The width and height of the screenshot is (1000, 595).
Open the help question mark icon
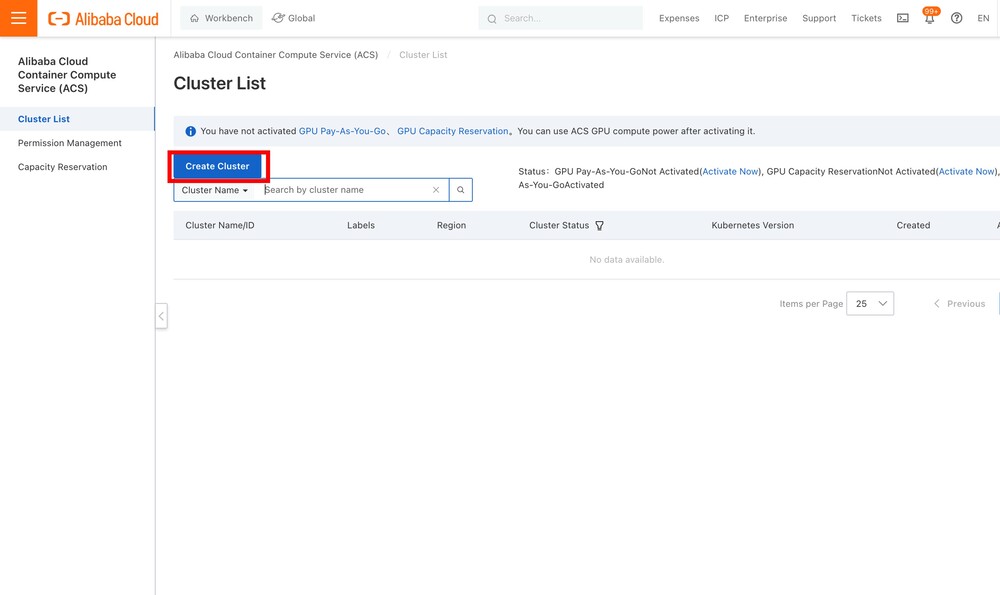click(956, 18)
